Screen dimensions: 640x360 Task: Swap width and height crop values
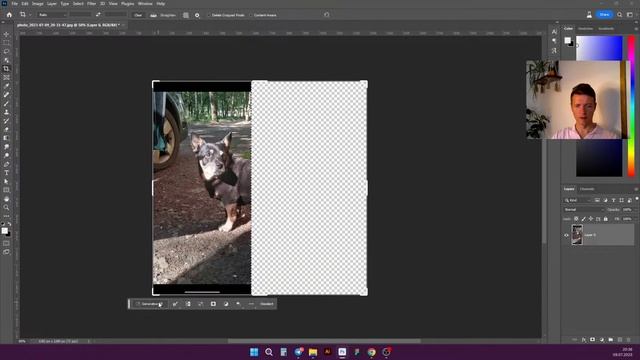[x=98, y=15]
